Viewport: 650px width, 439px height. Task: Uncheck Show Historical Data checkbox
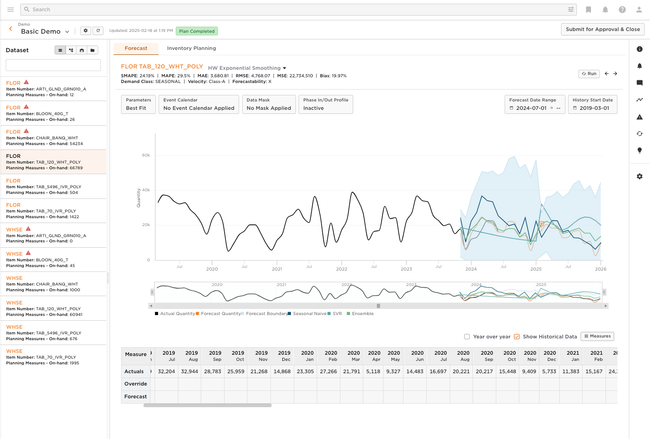(517, 337)
